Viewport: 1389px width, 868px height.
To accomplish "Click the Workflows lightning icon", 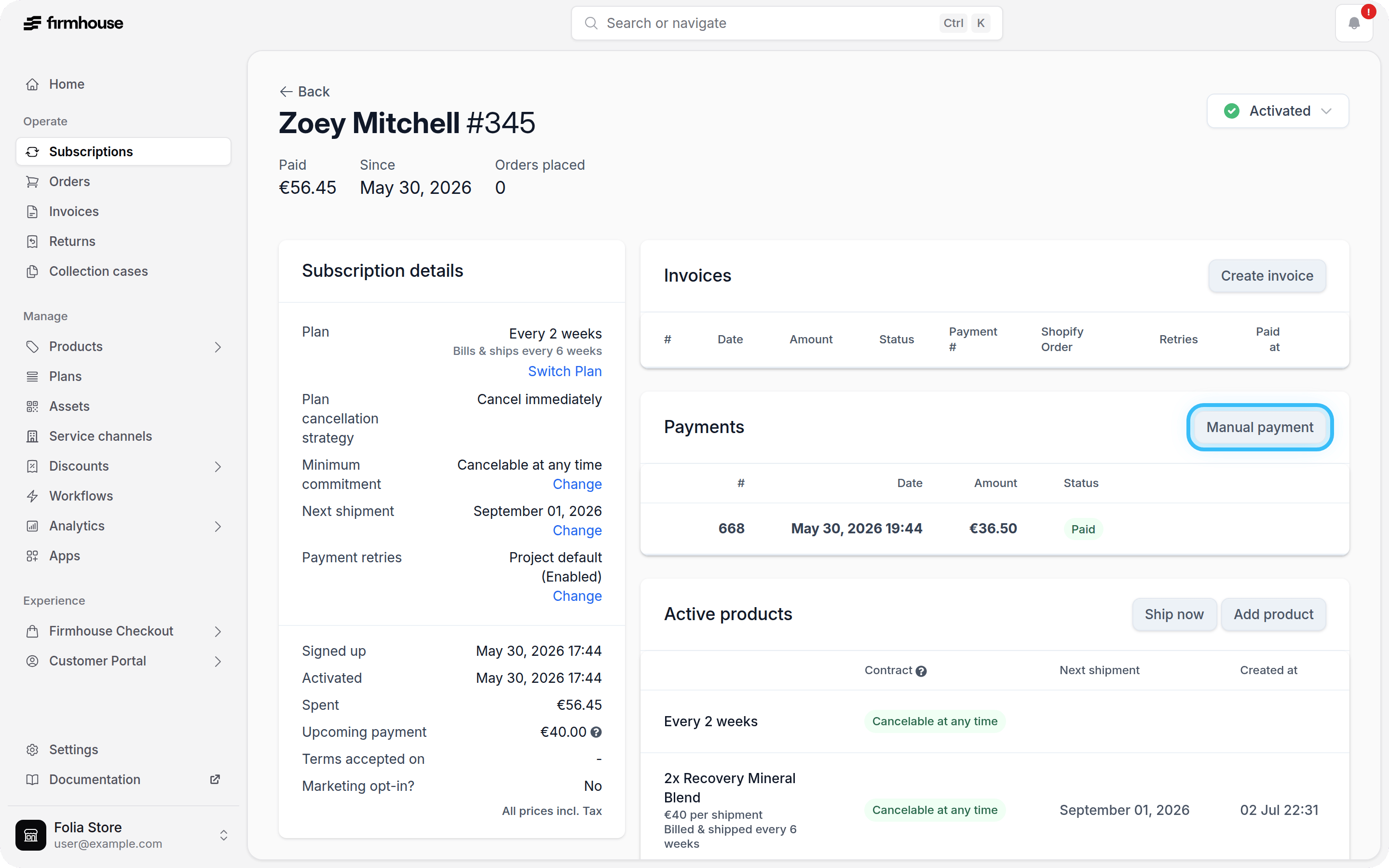I will pyautogui.click(x=32, y=496).
